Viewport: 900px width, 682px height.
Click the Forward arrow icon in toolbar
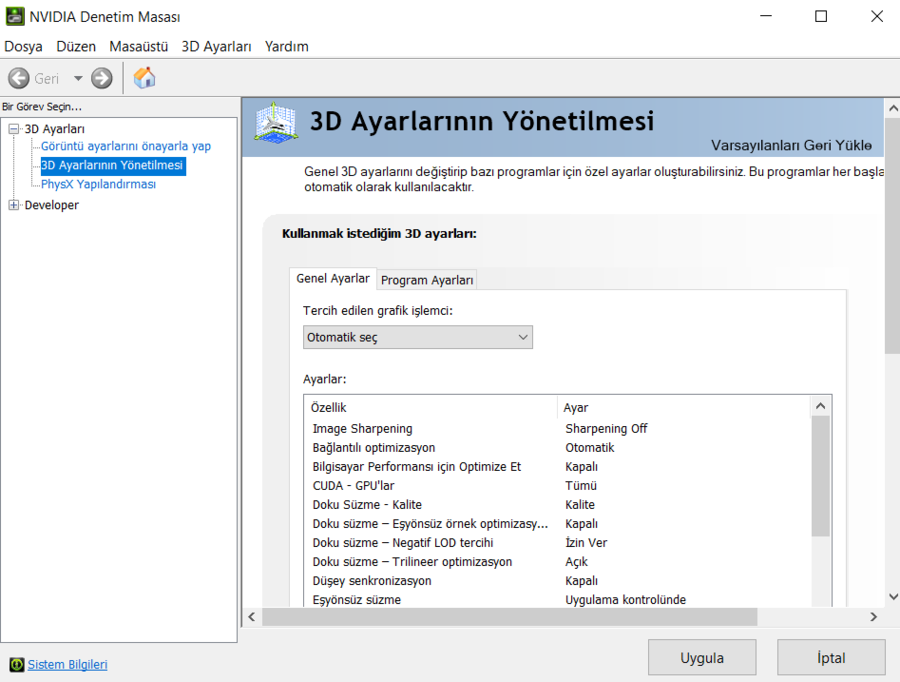click(102, 78)
